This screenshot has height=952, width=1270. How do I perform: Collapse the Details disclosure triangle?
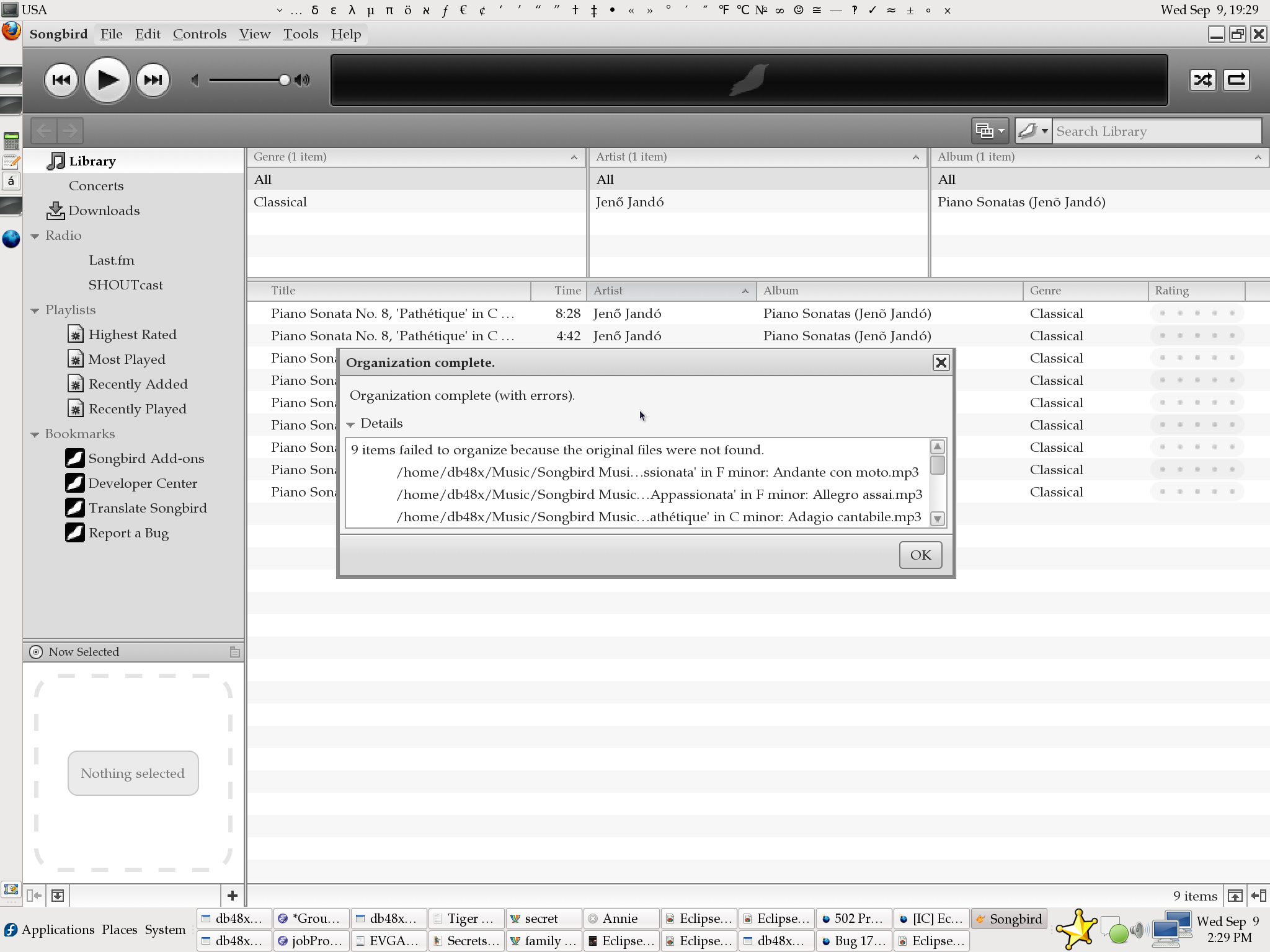pos(350,425)
